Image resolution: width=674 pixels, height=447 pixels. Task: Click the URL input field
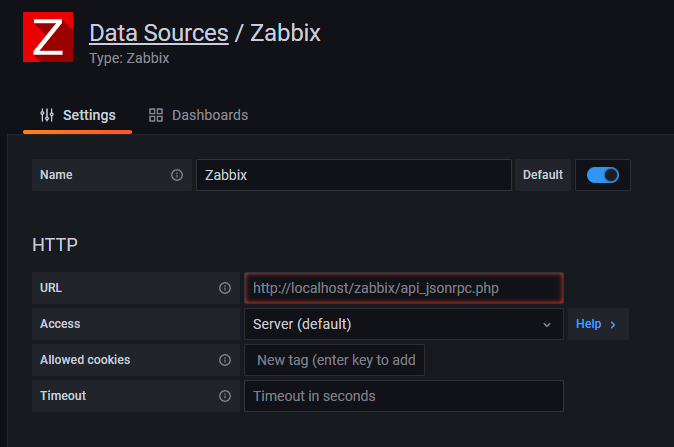click(403, 288)
